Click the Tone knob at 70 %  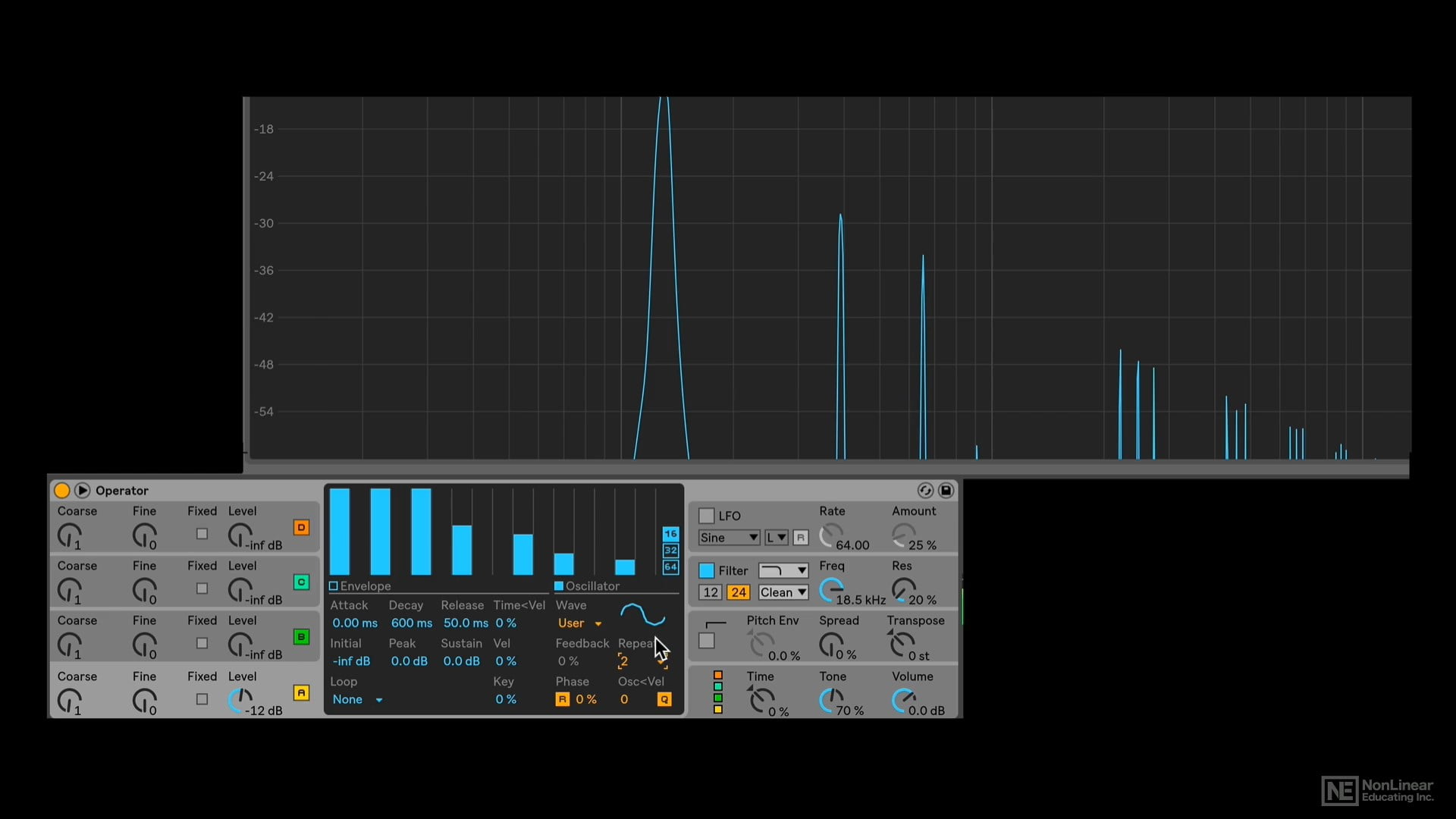831,701
